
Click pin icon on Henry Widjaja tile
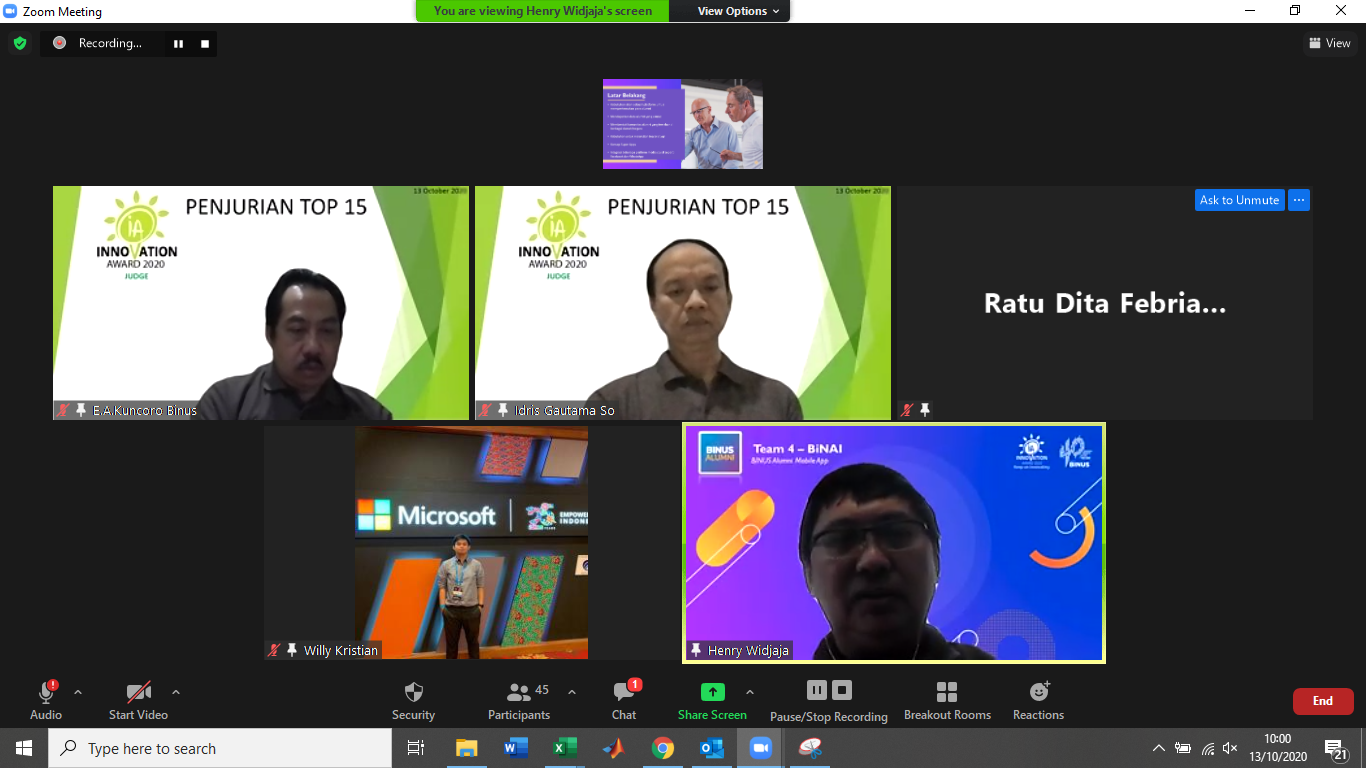click(696, 650)
